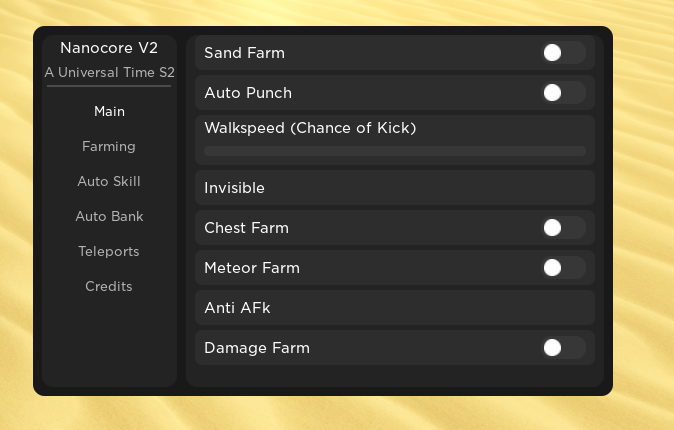Click the A Universal Time S2 subtitle

109,72
